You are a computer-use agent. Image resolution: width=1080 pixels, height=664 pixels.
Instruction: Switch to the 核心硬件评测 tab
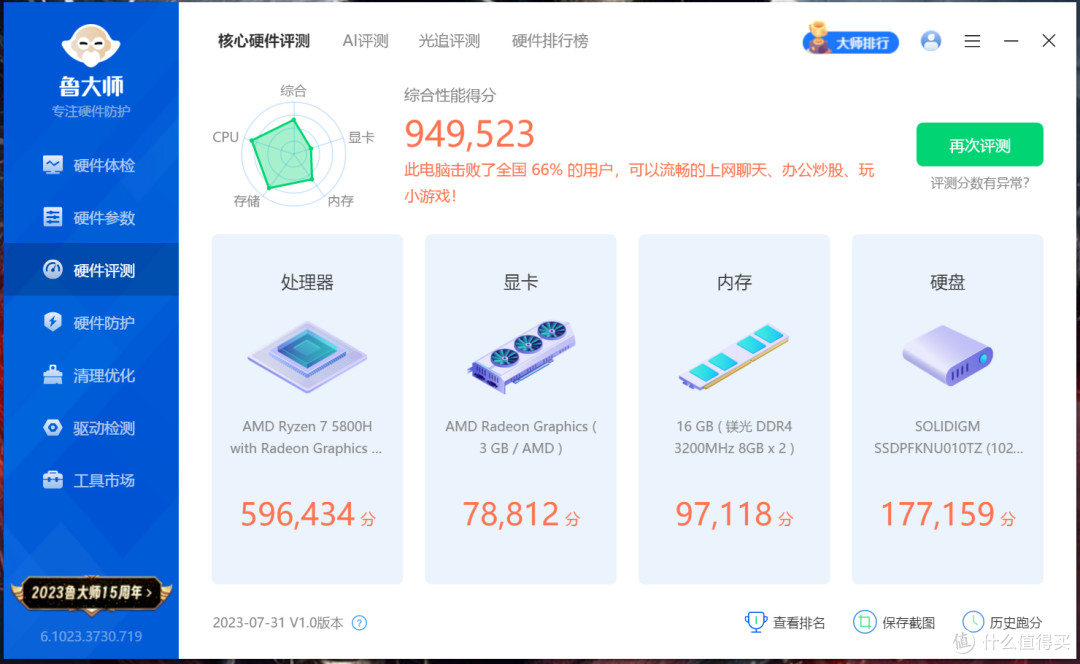[264, 41]
